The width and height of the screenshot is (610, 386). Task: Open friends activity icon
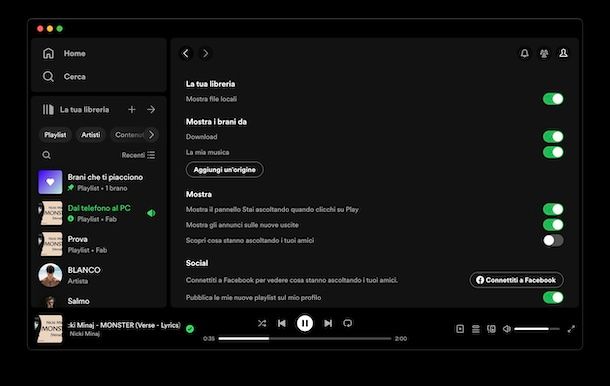point(544,53)
